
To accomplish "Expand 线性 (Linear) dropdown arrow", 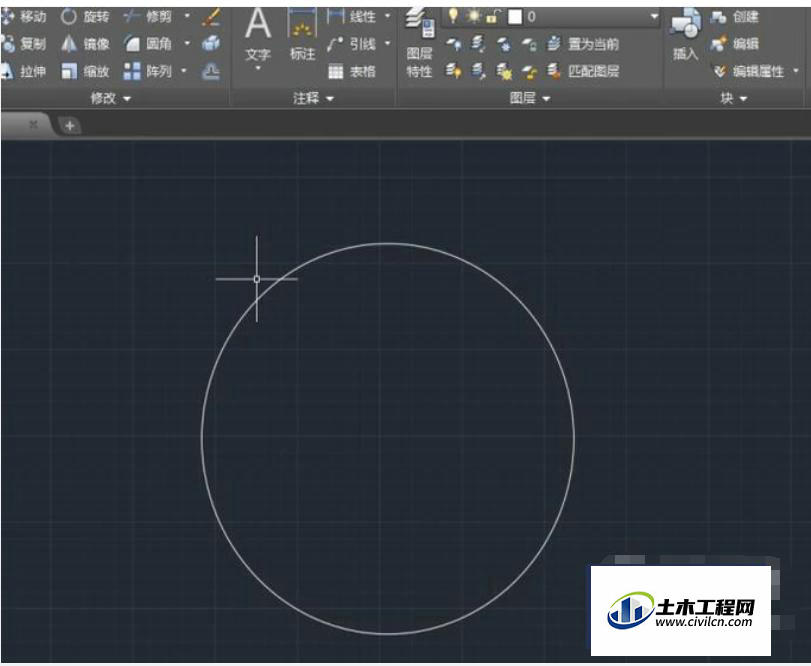I will 387,16.
